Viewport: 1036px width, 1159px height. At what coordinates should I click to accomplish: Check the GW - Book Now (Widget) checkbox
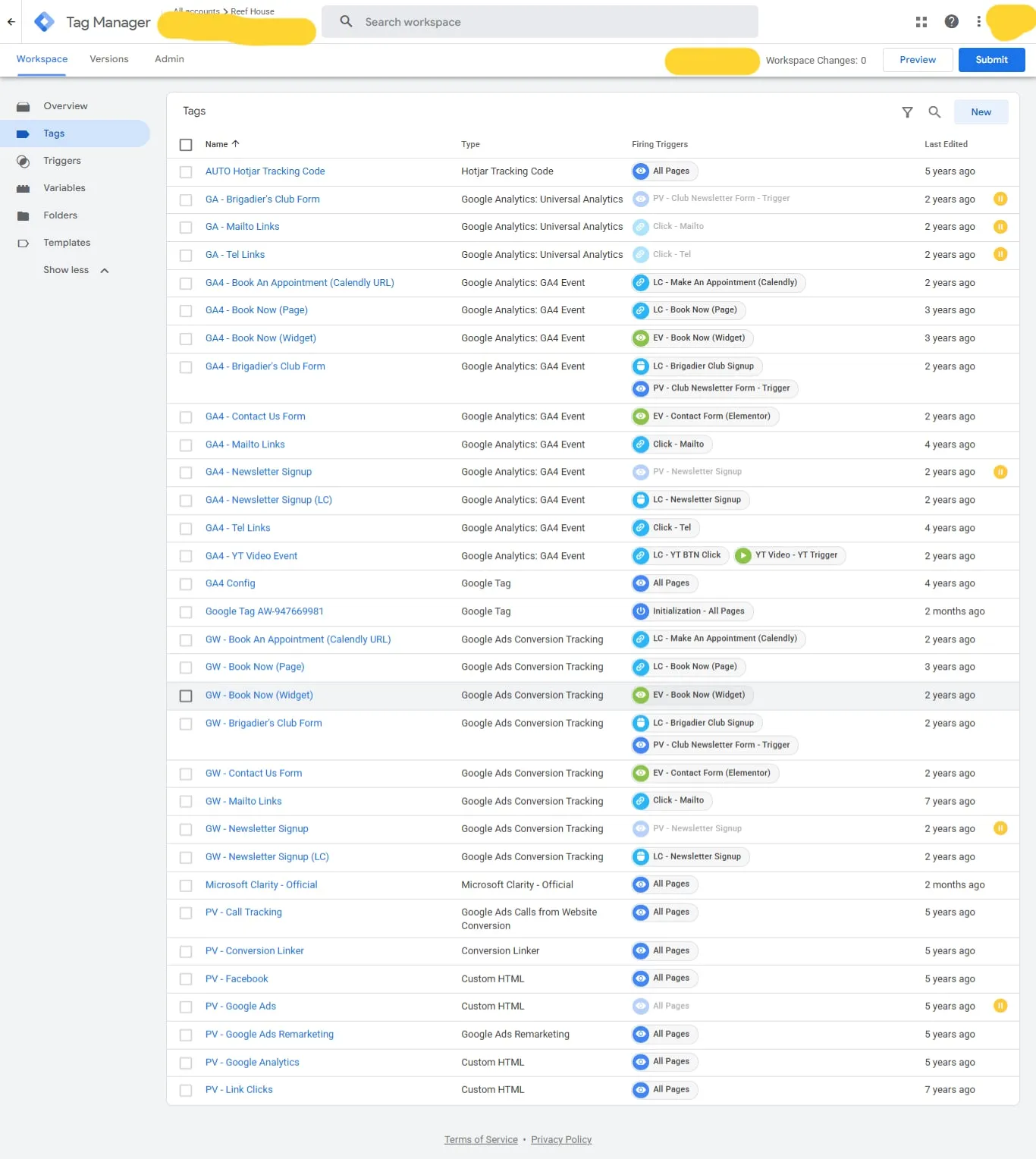(x=186, y=696)
